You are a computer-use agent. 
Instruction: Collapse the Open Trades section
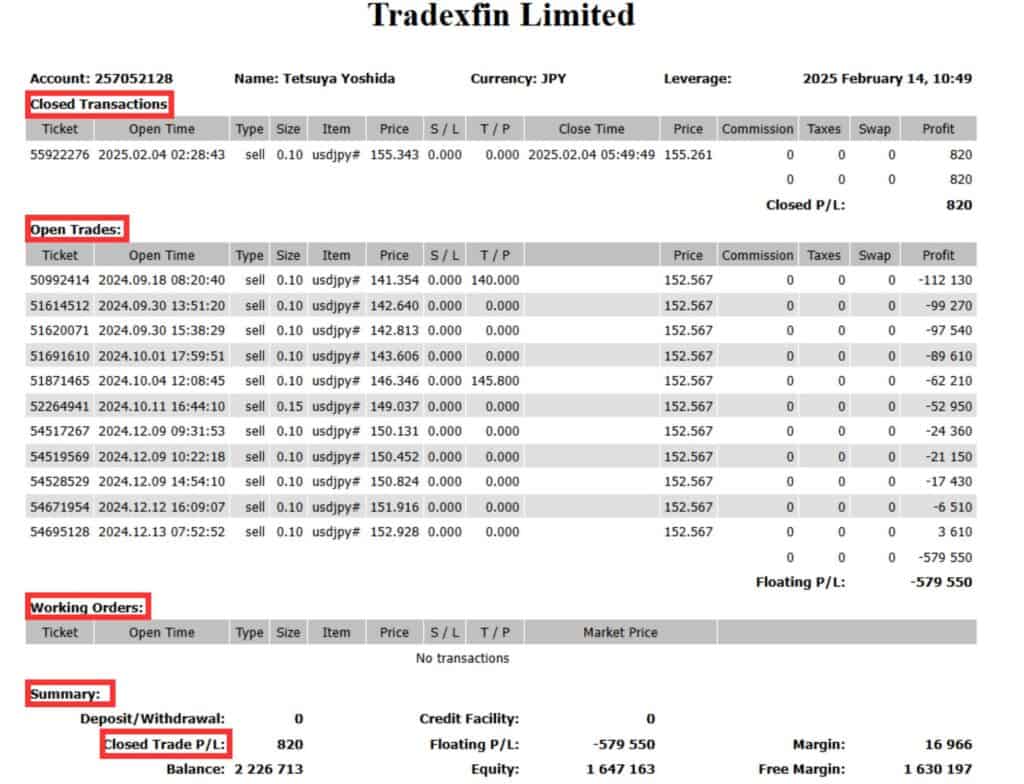pos(75,229)
